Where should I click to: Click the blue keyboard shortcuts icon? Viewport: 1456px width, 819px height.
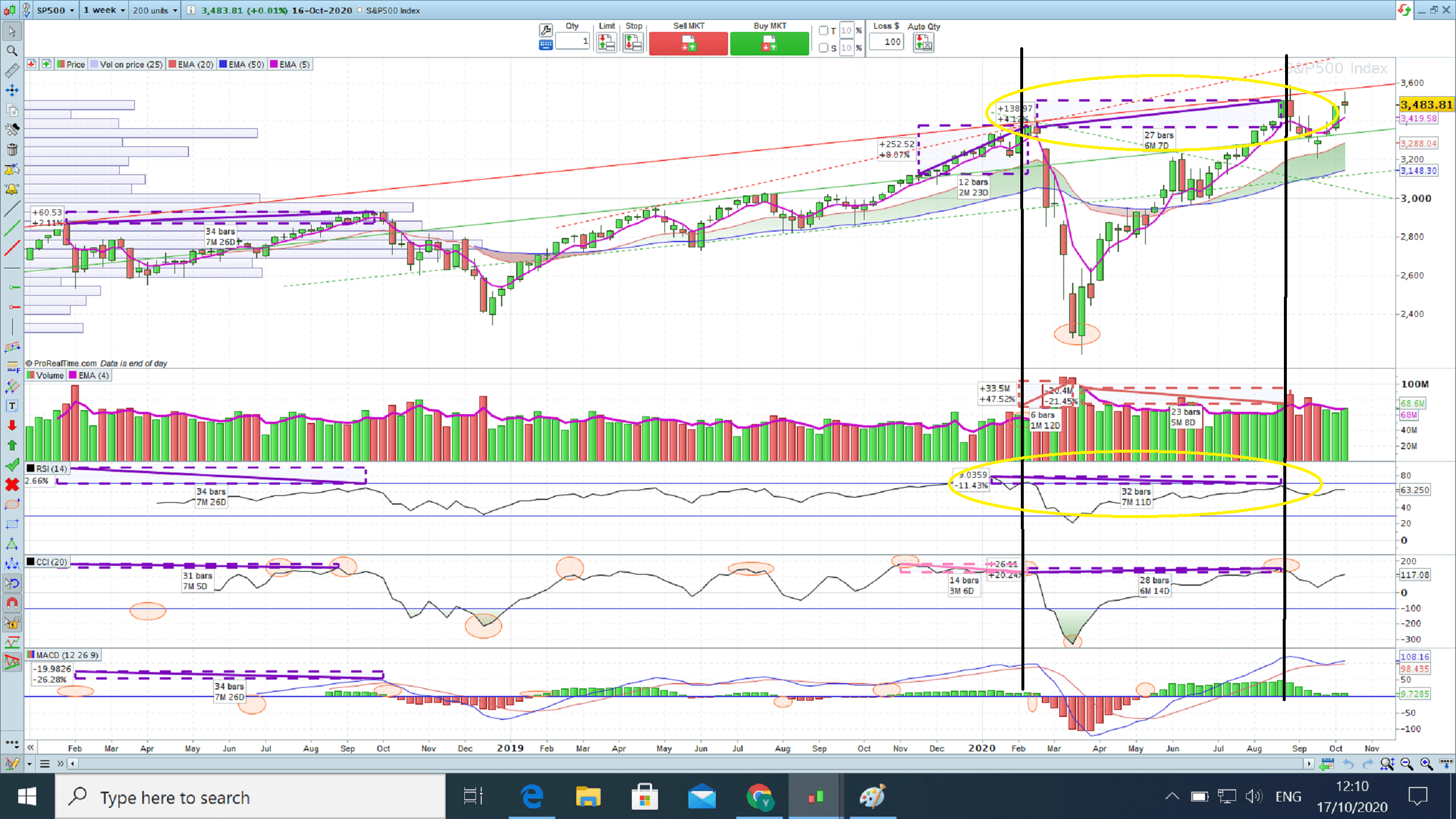545,45
